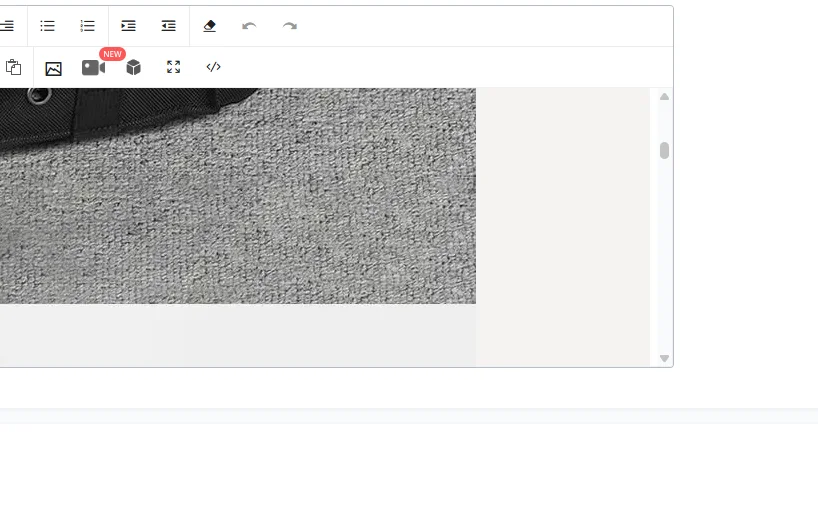Insert a numbered list
The height and width of the screenshot is (518, 818).
click(x=88, y=26)
